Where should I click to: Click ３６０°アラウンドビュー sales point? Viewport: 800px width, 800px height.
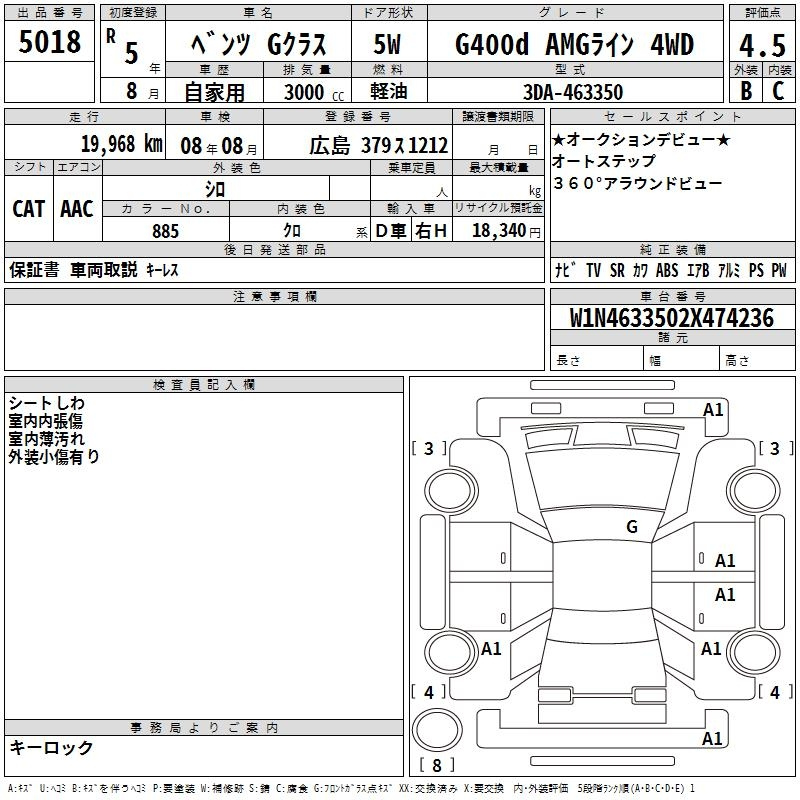click(x=637, y=183)
